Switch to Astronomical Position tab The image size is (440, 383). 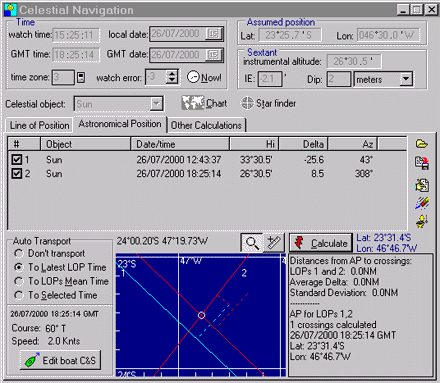coord(120,124)
